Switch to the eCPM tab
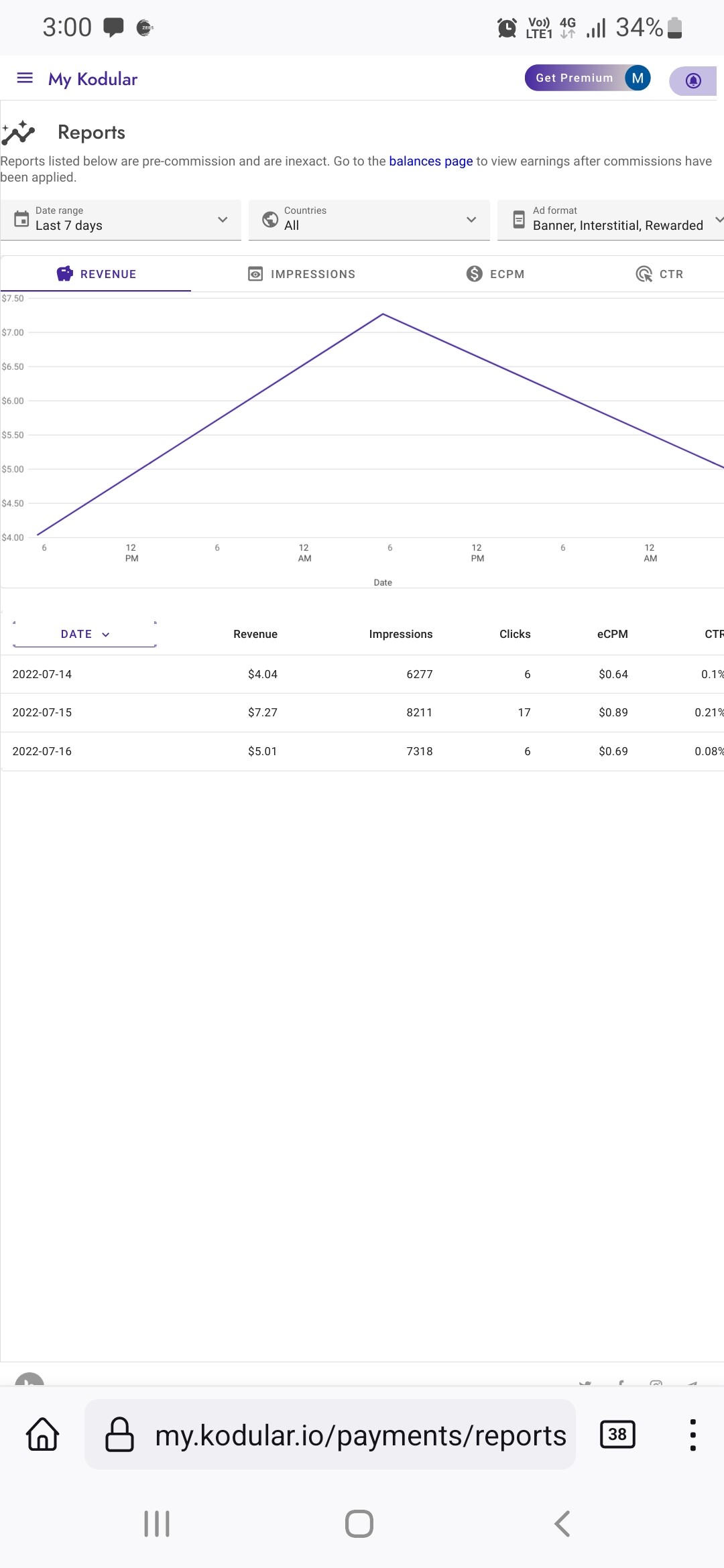Image resolution: width=724 pixels, height=1568 pixels. (x=496, y=274)
